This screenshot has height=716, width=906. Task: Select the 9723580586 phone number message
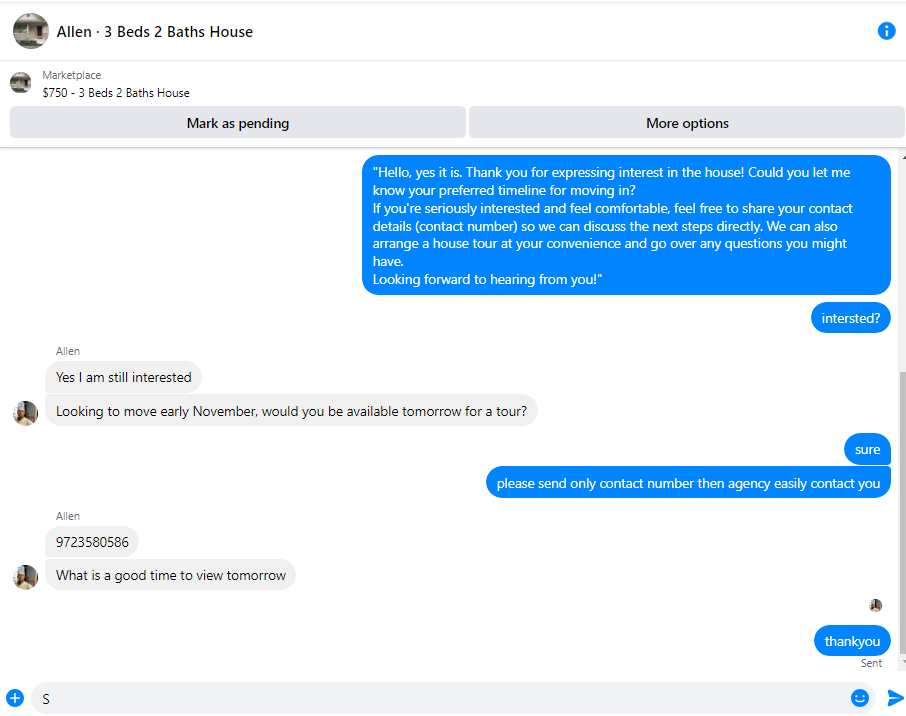(x=92, y=542)
